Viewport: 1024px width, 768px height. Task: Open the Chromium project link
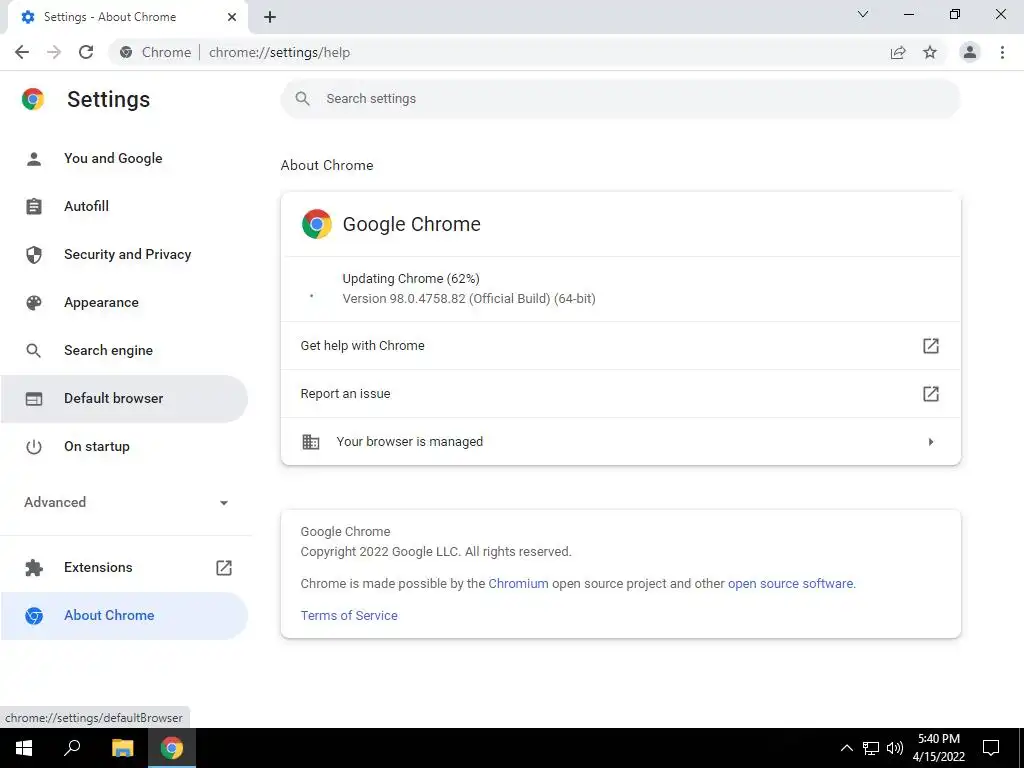519,583
